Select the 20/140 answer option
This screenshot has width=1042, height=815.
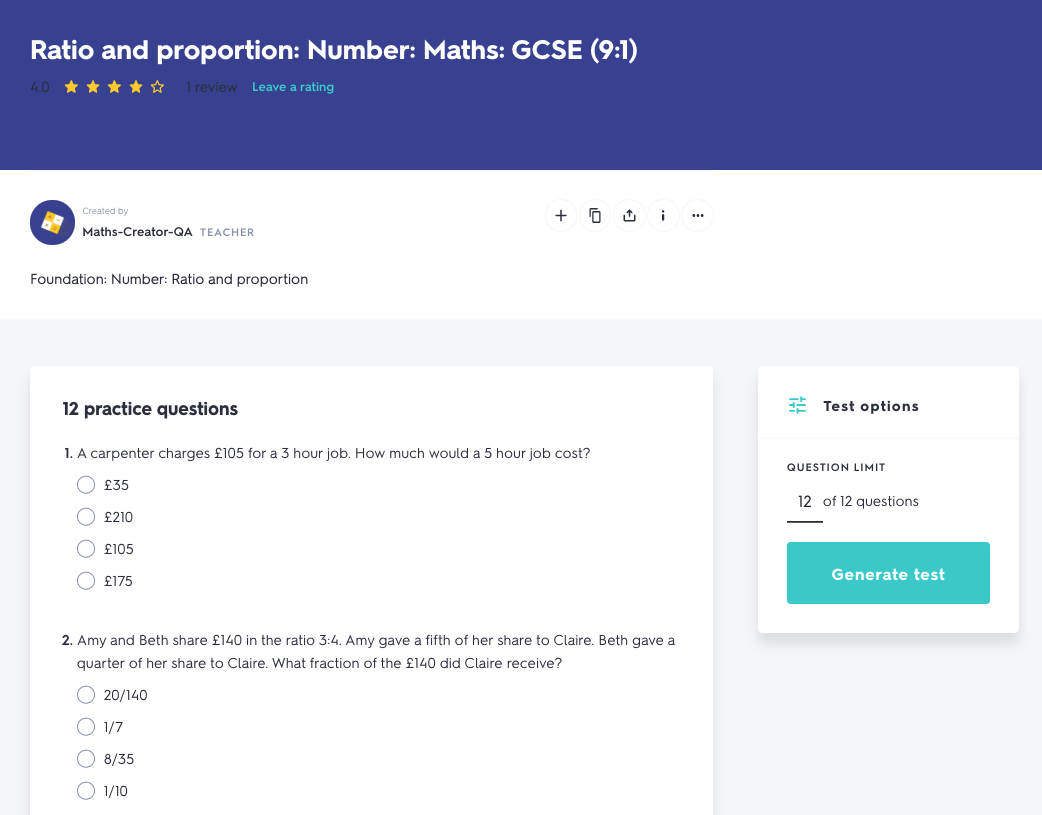86,694
